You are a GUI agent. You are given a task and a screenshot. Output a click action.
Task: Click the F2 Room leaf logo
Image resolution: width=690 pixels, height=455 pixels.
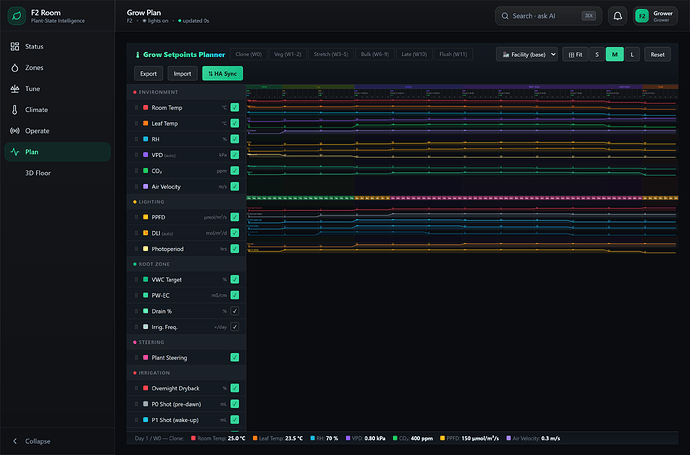click(x=17, y=16)
